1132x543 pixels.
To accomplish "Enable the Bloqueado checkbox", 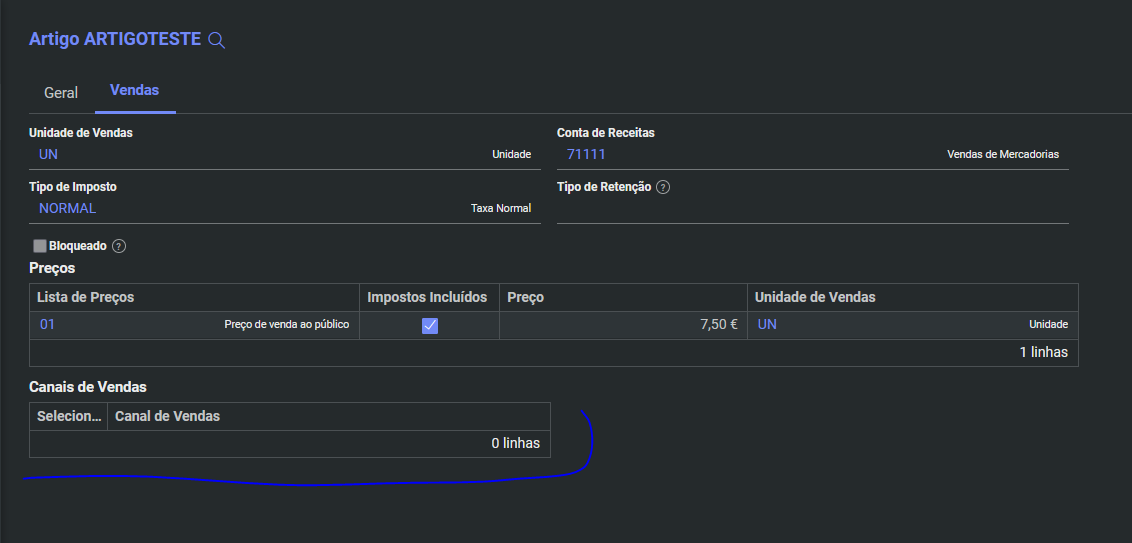I will coord(40,246).
